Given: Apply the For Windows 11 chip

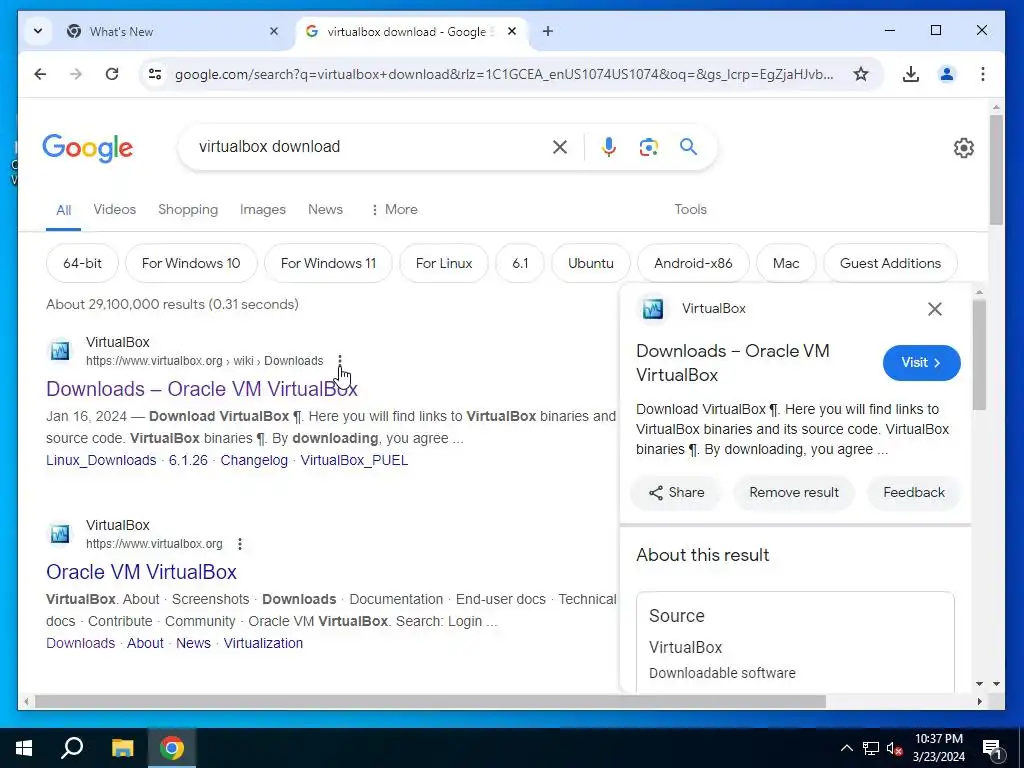Looking at the screenshot, I should coord(328,263).
